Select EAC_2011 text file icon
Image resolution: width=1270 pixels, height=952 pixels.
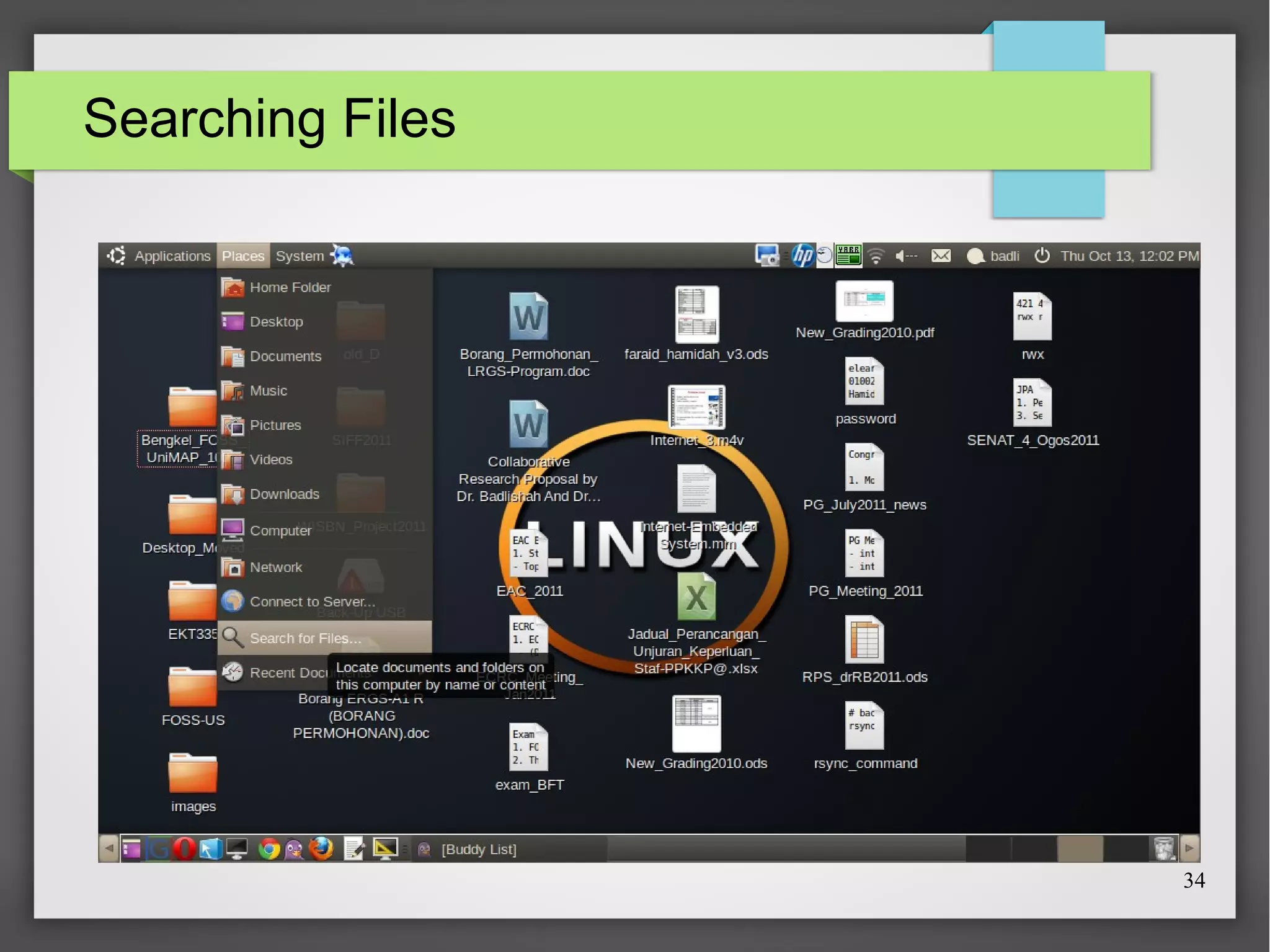528,553
